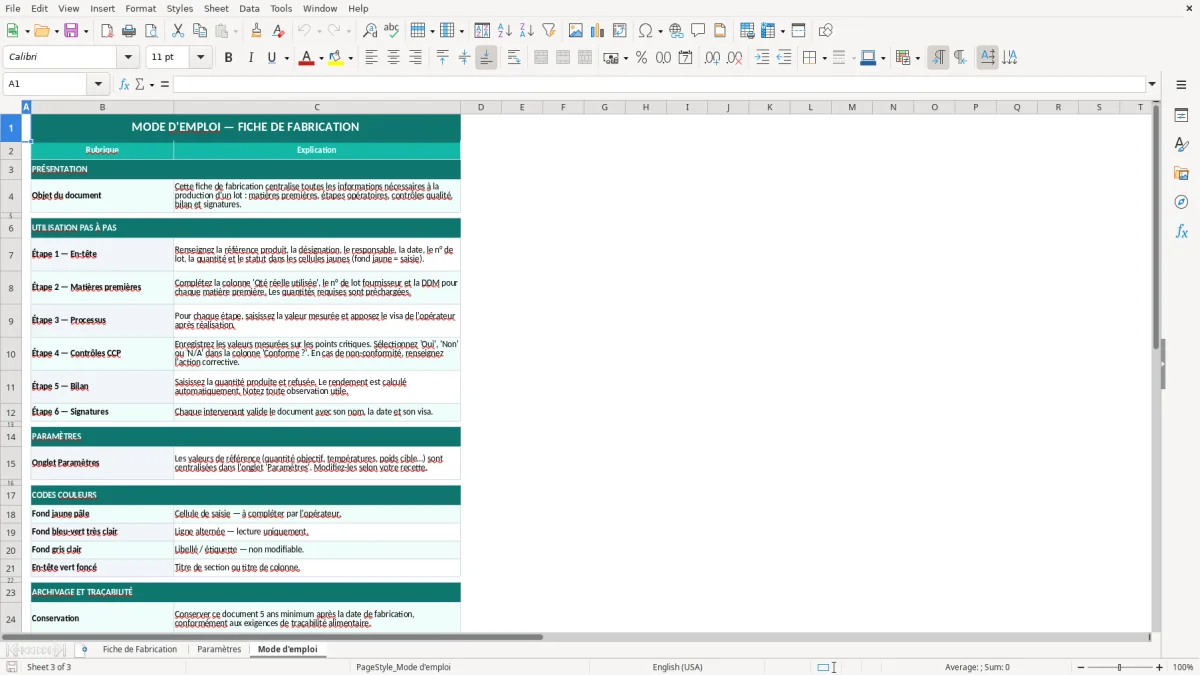
Task: Expand font color dropdown arrow
Action: (x=320, y=58)
